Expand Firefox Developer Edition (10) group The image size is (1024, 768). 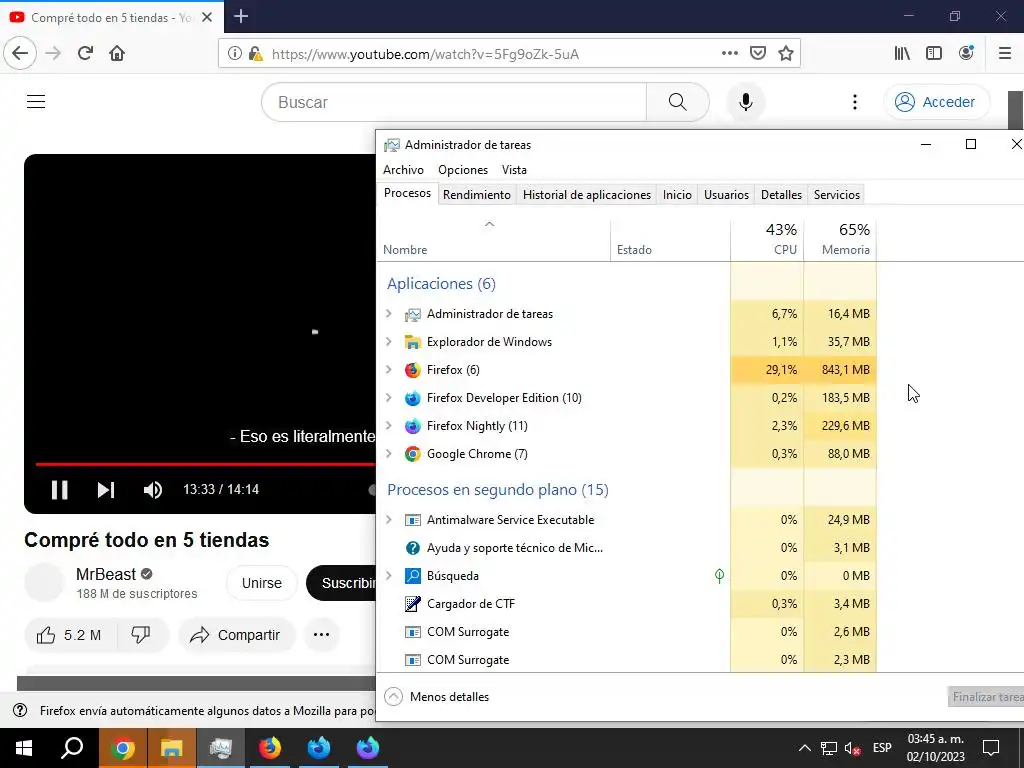coord(389,398)
